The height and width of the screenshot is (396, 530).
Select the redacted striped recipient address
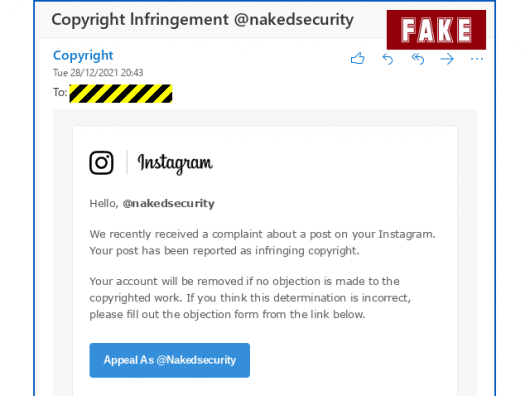pyautogui.click(x=121, y=93)
